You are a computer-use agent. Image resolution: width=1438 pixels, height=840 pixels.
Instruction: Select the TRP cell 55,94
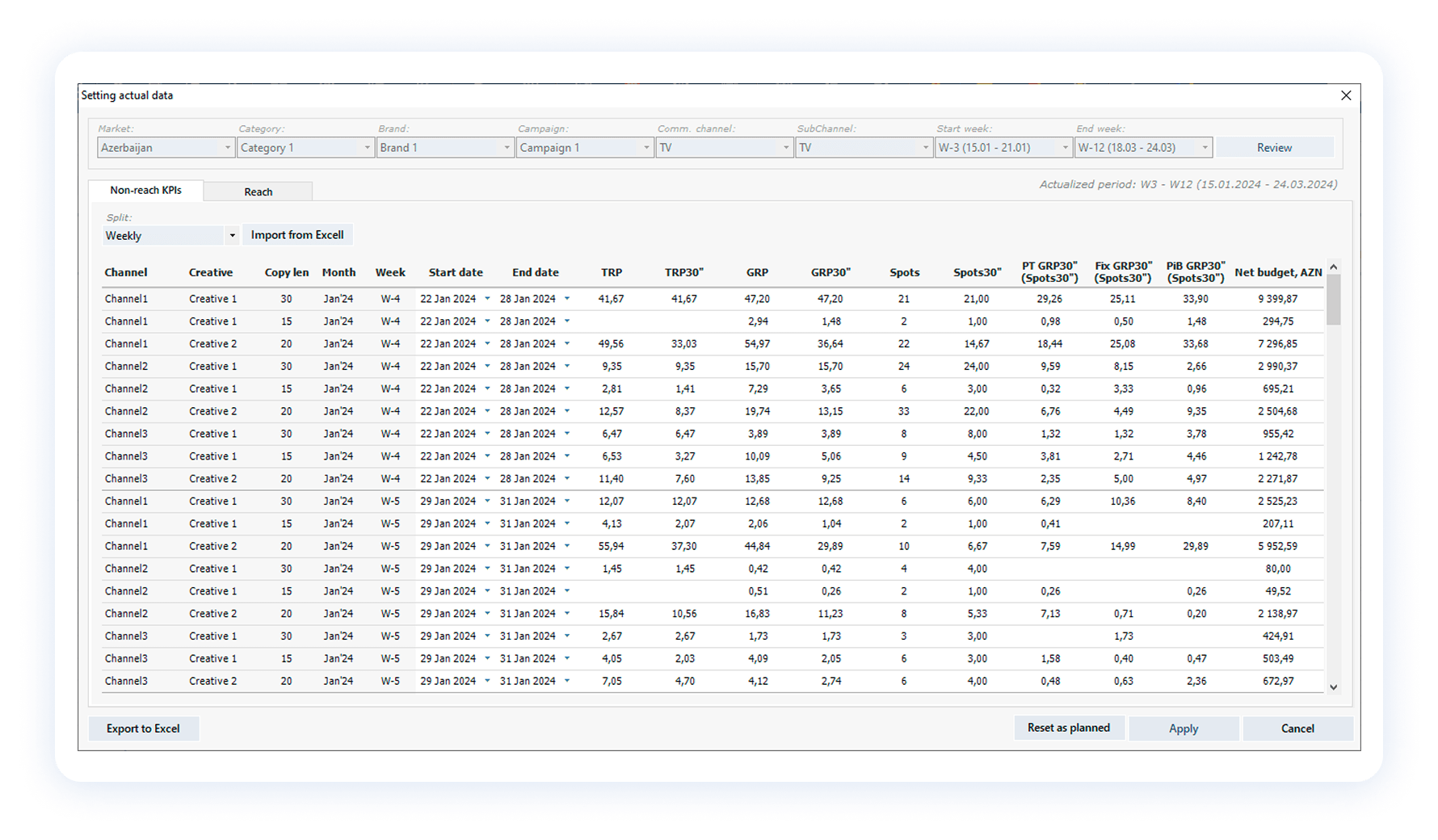coord(611,547)
